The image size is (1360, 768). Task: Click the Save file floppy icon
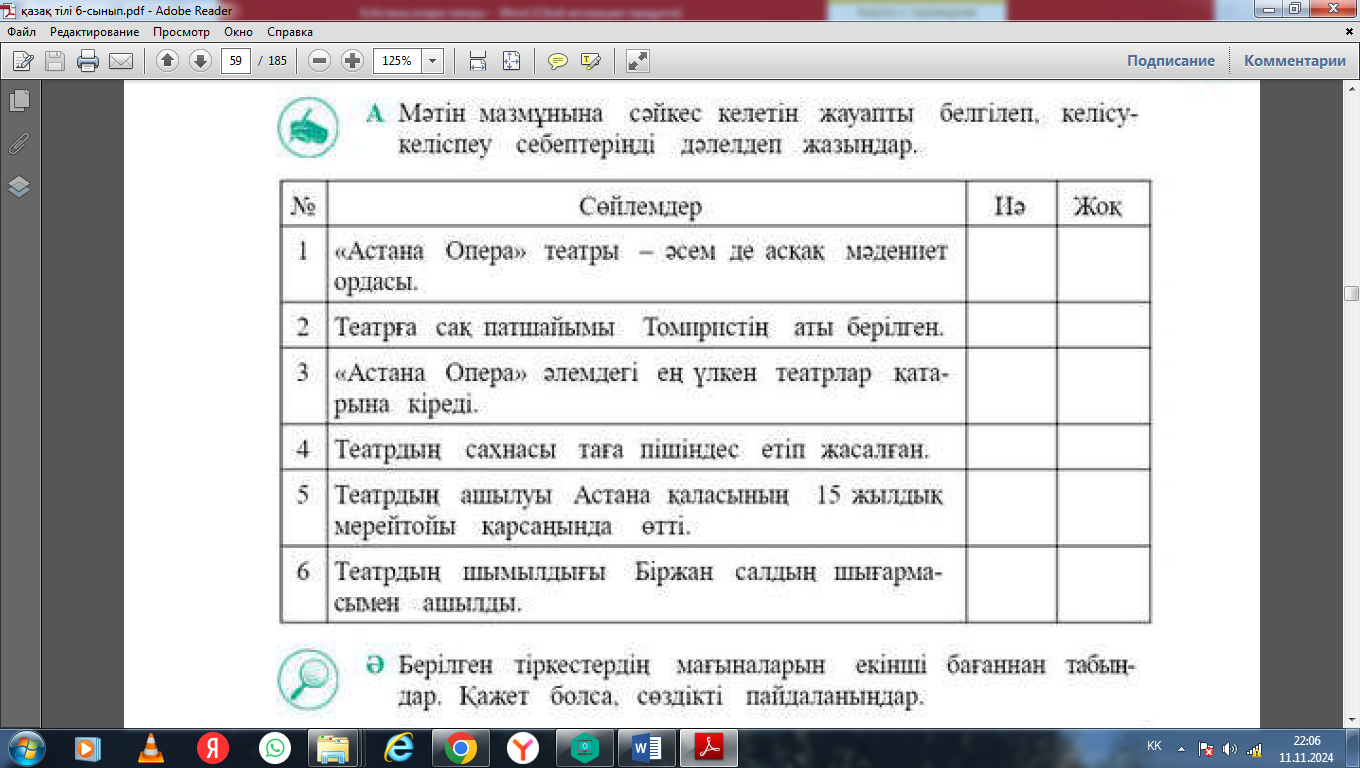(55, 61)
